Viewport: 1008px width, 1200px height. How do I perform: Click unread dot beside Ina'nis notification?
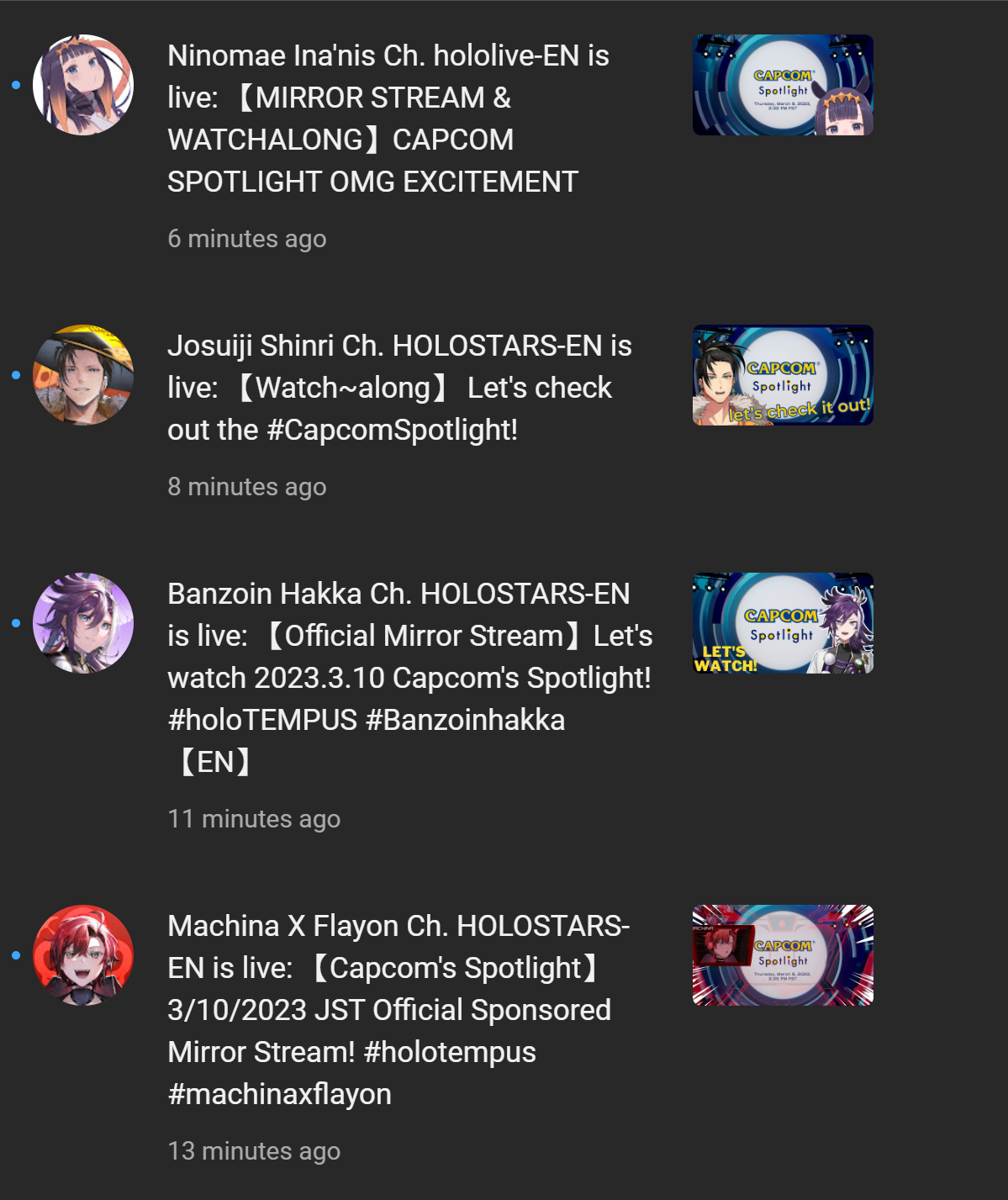(x=16, y=85)
